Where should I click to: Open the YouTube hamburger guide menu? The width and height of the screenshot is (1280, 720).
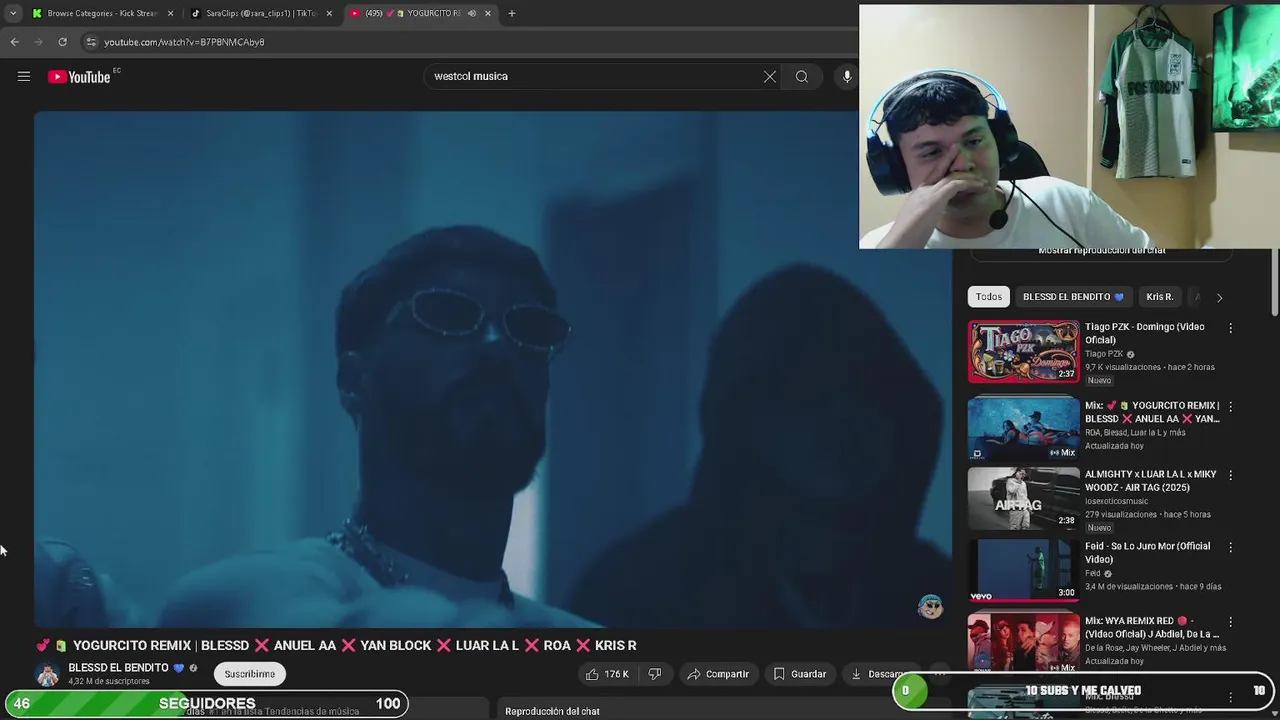click(x=24, y=76)
